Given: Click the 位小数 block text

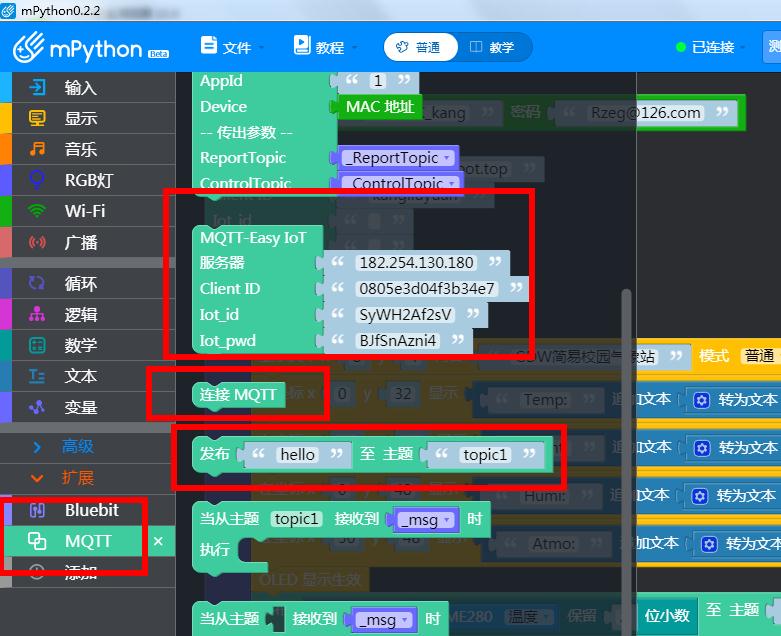Looking at the screenshot, I should 667,616.
